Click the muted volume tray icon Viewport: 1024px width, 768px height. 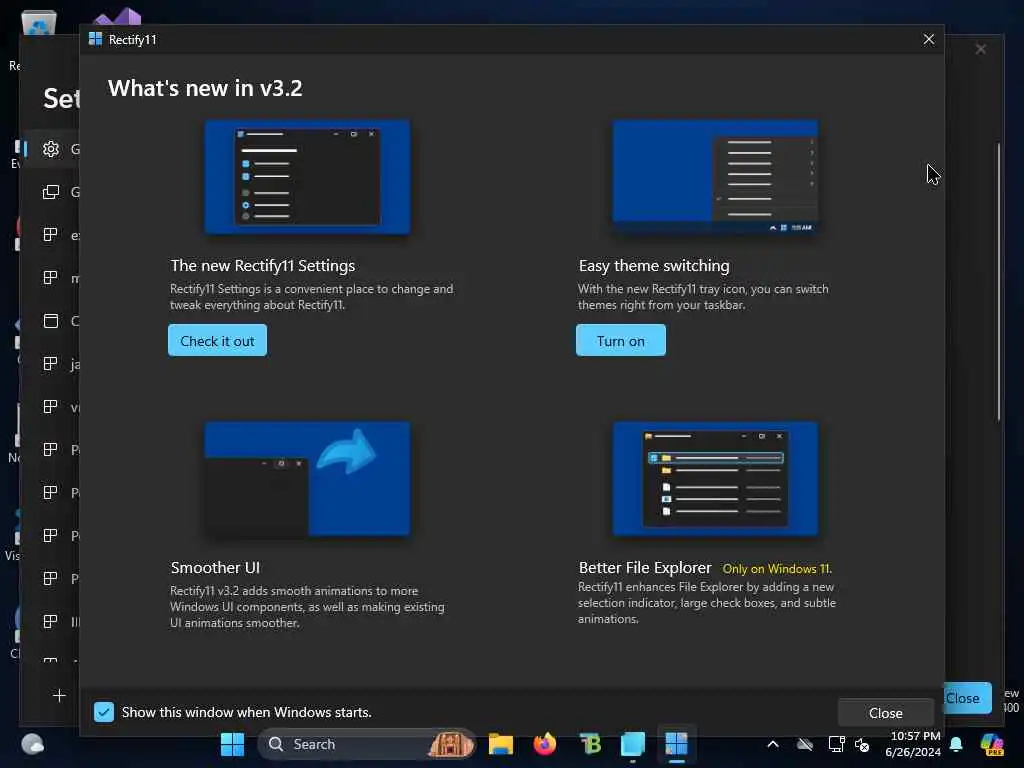[862, 744]
